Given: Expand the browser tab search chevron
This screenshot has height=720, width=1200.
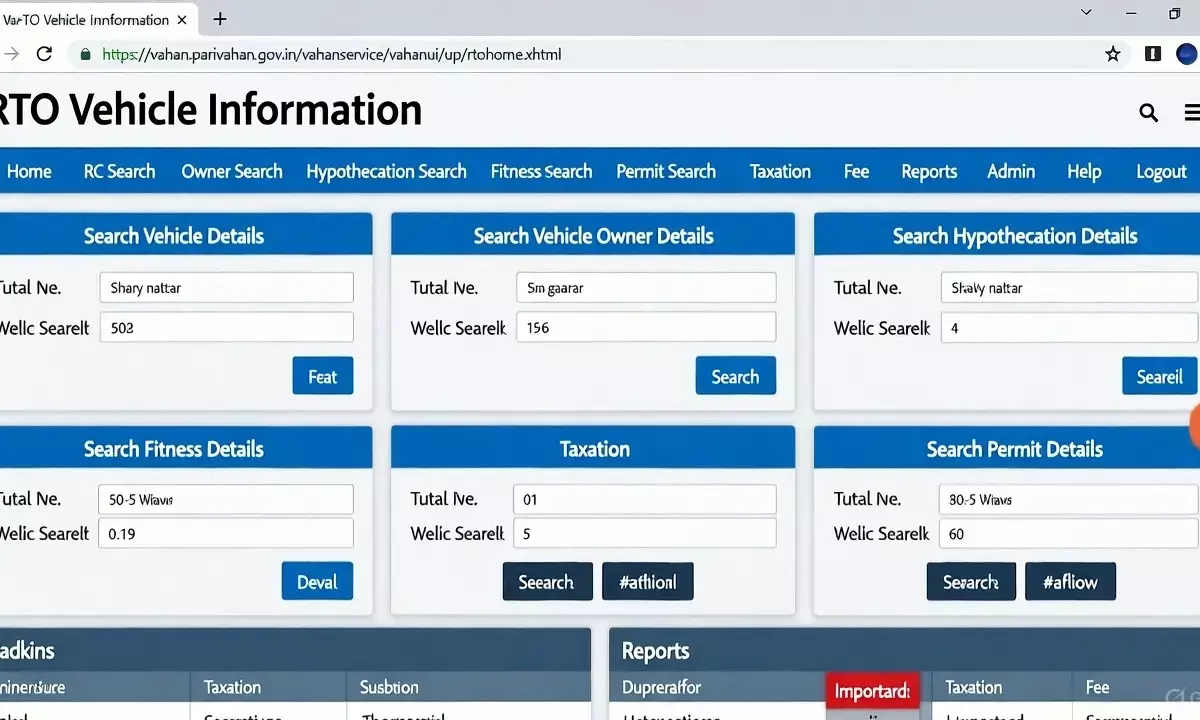Looking at the screenshot, I should click(x=1087, y=12).
